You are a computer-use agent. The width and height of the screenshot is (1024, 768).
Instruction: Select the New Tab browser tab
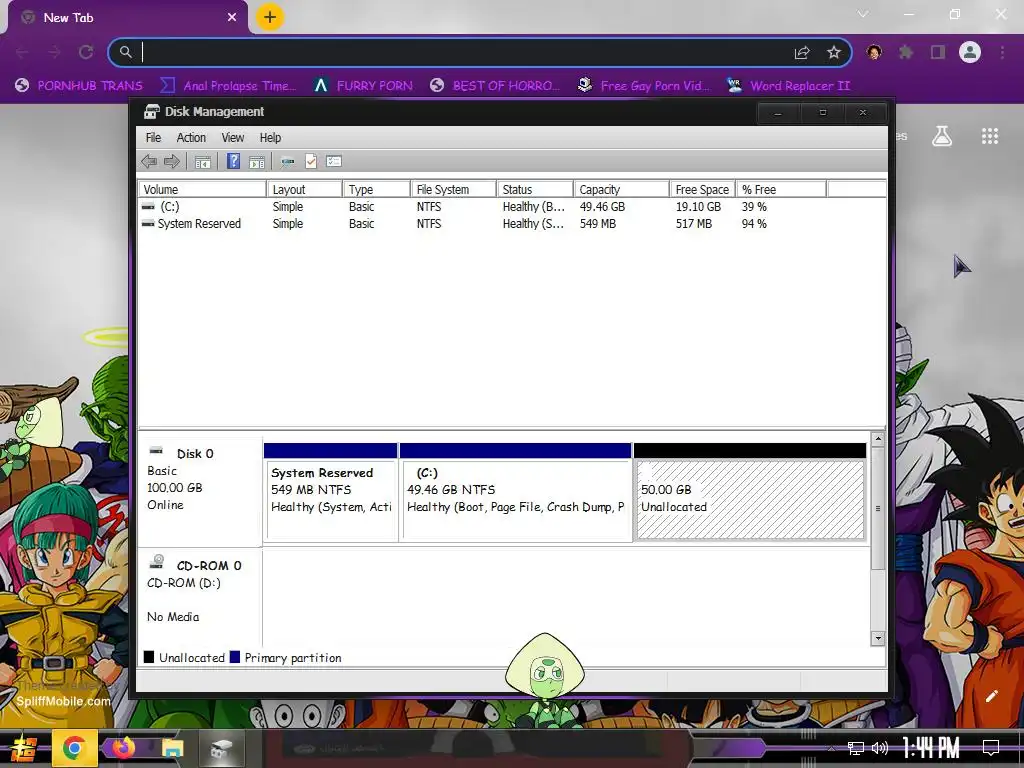[x=127, y=18]
